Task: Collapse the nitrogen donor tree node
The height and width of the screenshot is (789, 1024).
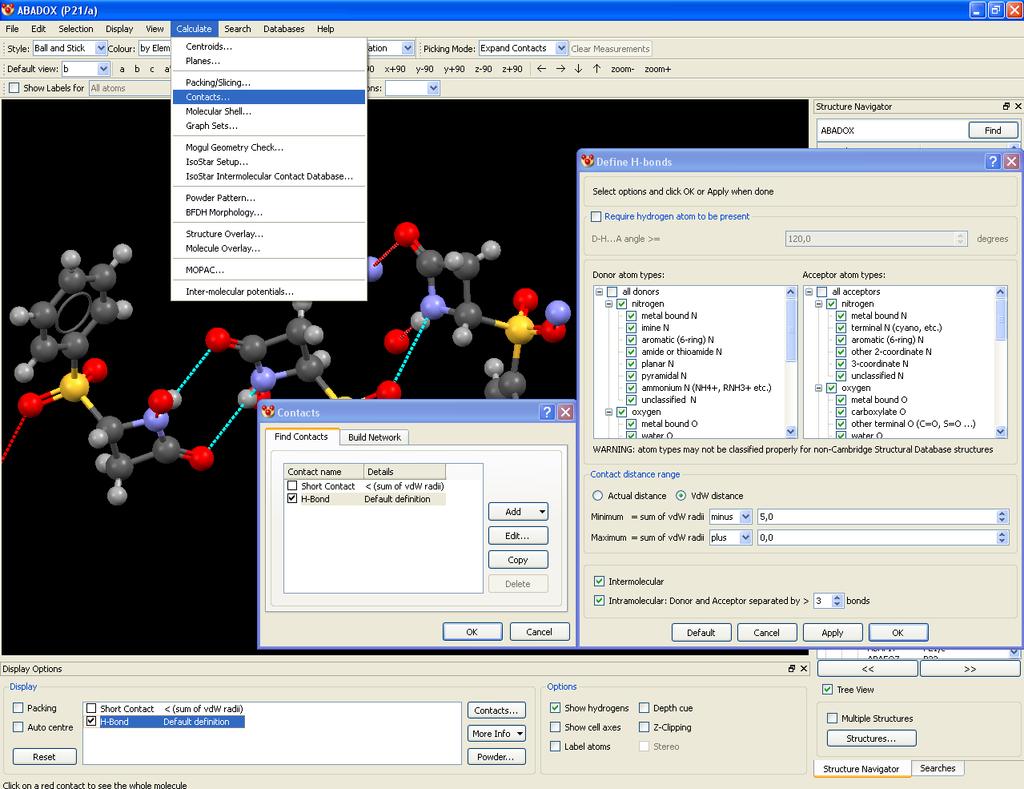Action: (x=609, y=304)
